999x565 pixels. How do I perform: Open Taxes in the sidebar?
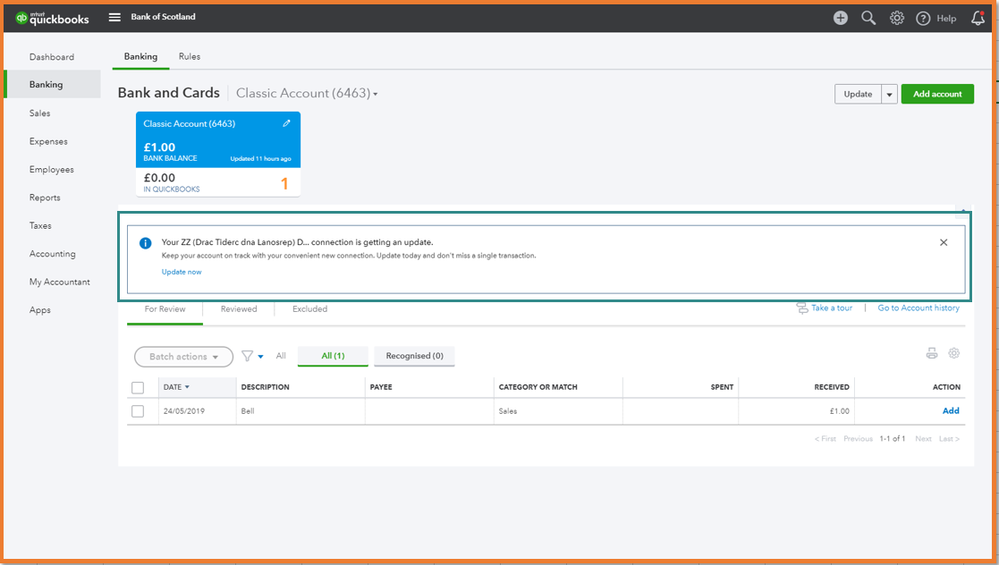(40, 225)
